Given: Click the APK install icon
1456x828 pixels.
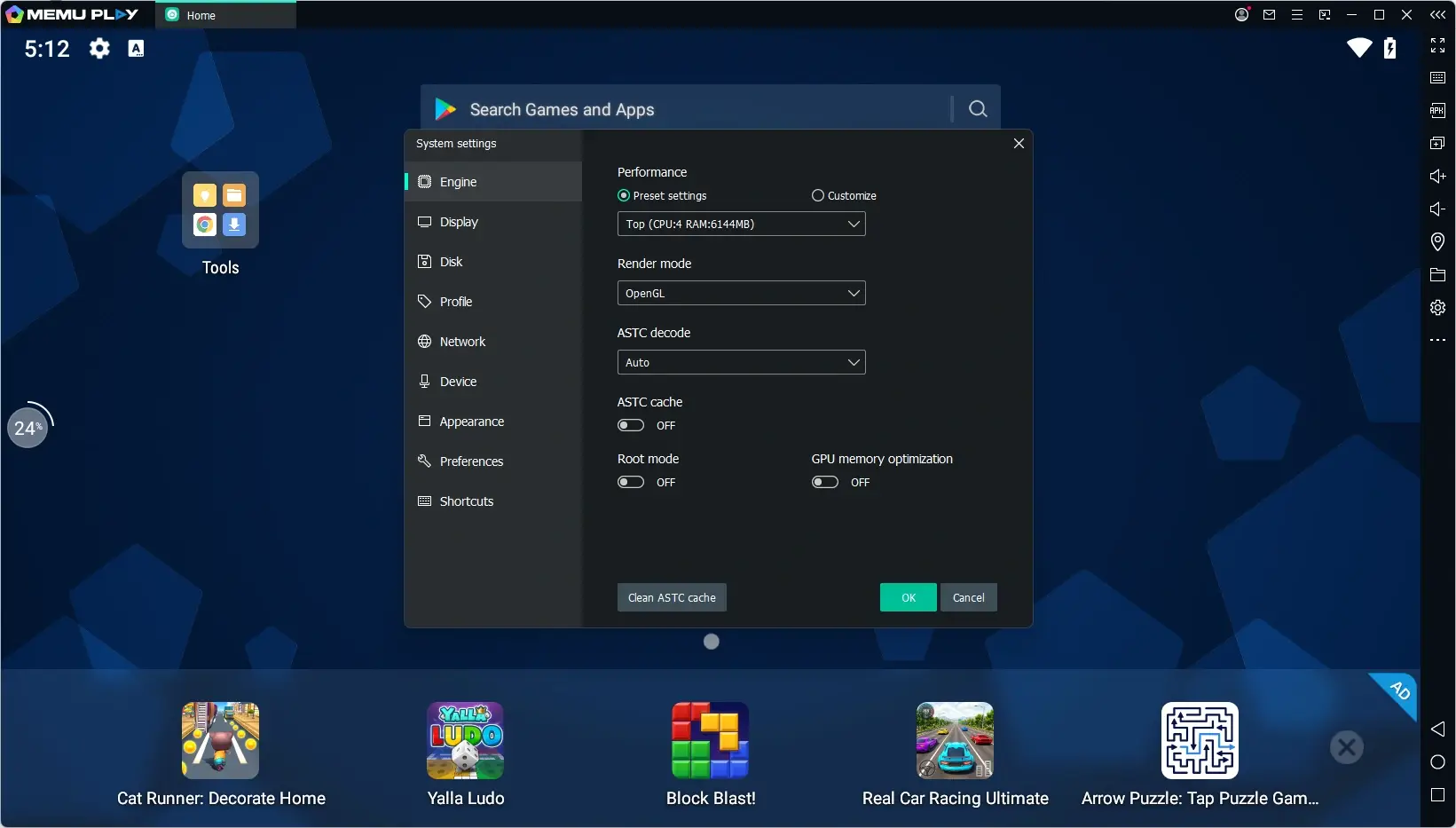Looking at the screenshot, I should pos(1437,110).
